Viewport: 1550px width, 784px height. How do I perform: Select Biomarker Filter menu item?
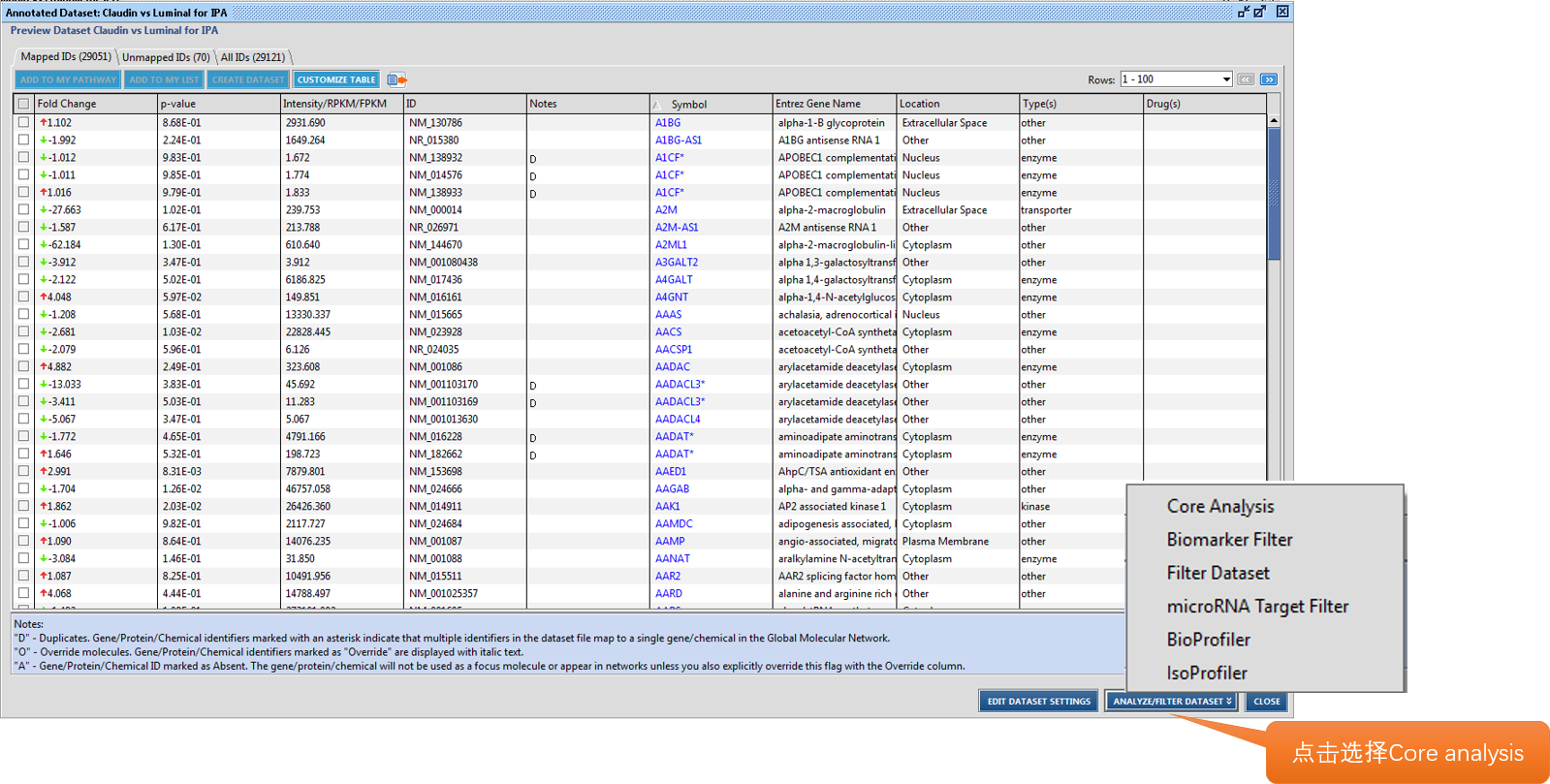point(1229,540)
